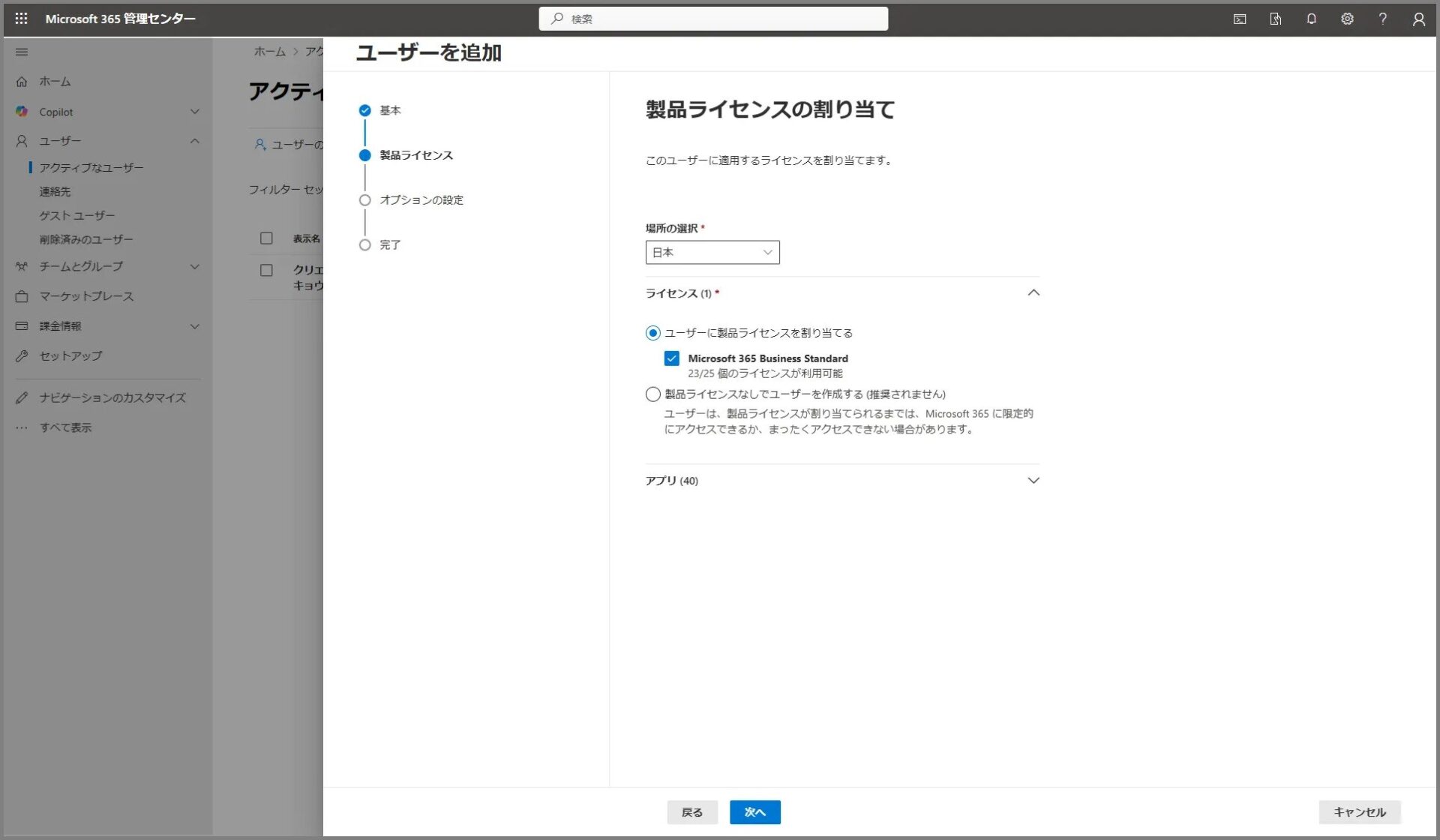
Task: Check the 表示名 header select-all checkbox
Action: click(266, 238)
